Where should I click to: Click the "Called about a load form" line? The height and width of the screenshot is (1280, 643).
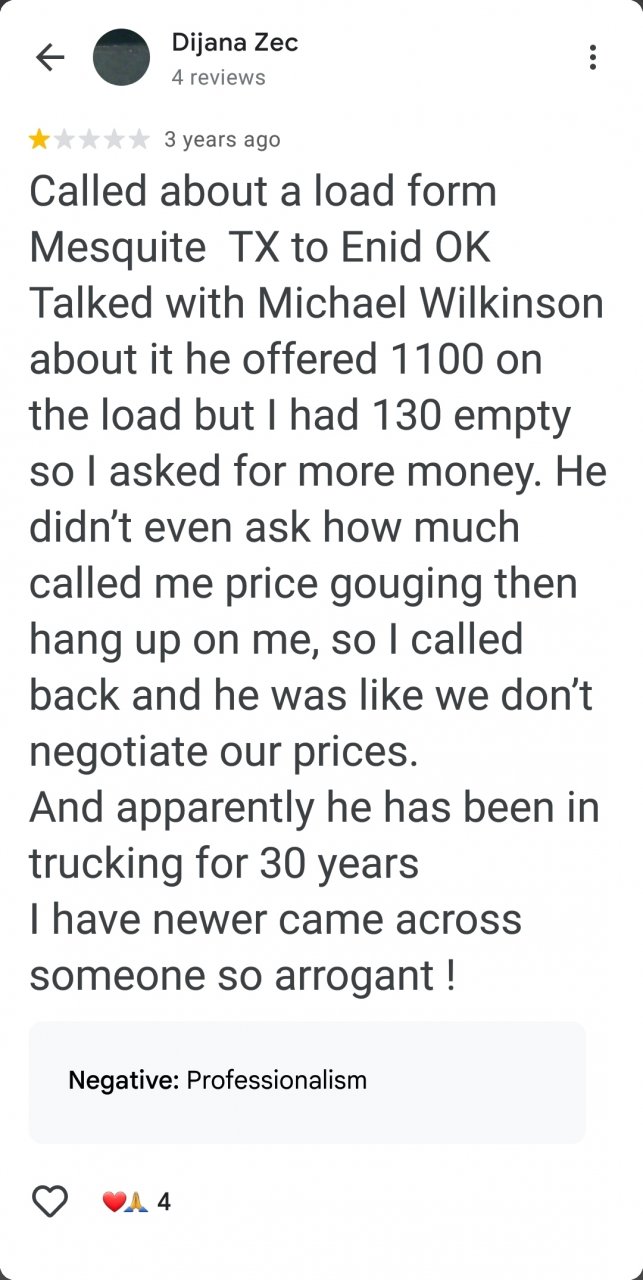click(x=263, y=191)
